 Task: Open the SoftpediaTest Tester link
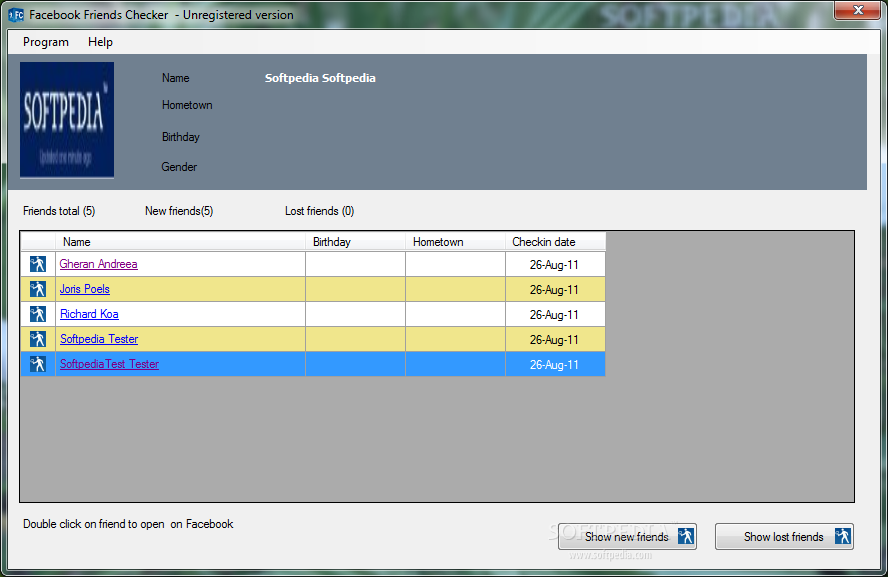[x=109, y=364]
